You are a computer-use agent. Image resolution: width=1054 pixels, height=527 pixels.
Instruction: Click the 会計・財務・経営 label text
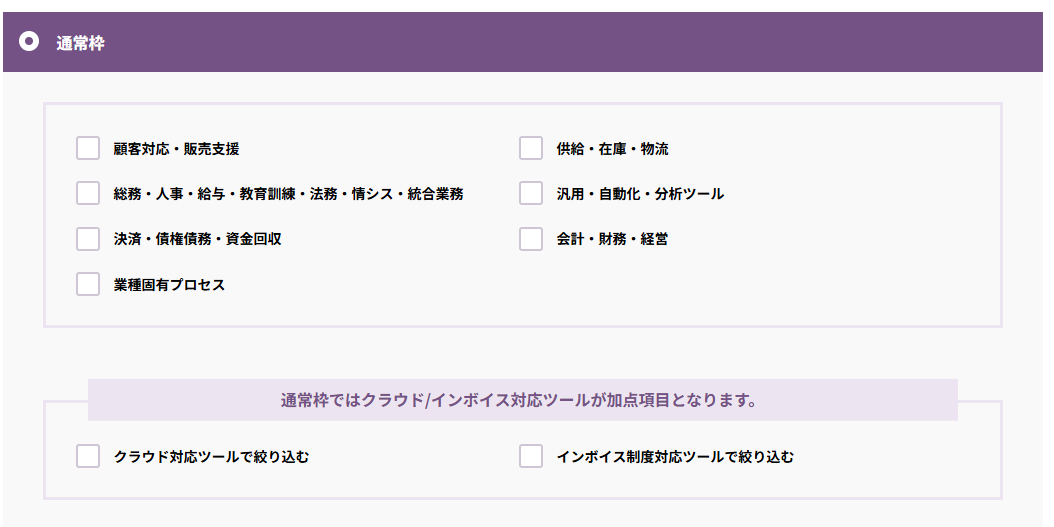click(612, 239)
